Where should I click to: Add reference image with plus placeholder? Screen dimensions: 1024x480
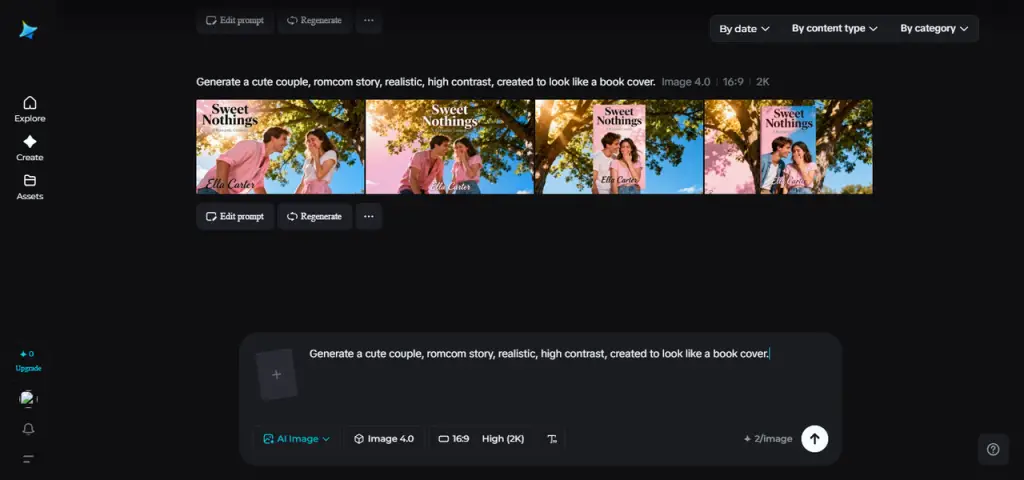point(277,374)
